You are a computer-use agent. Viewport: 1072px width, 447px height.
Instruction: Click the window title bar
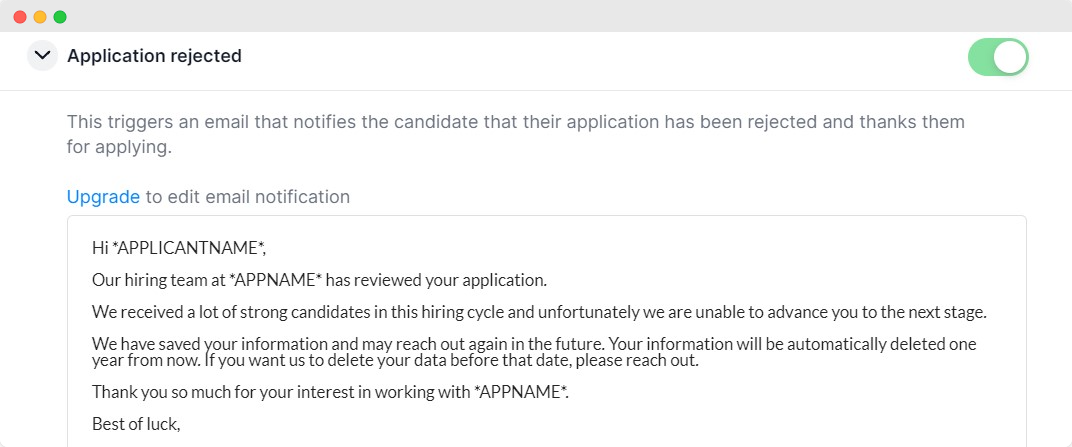[x=536, y=16]
